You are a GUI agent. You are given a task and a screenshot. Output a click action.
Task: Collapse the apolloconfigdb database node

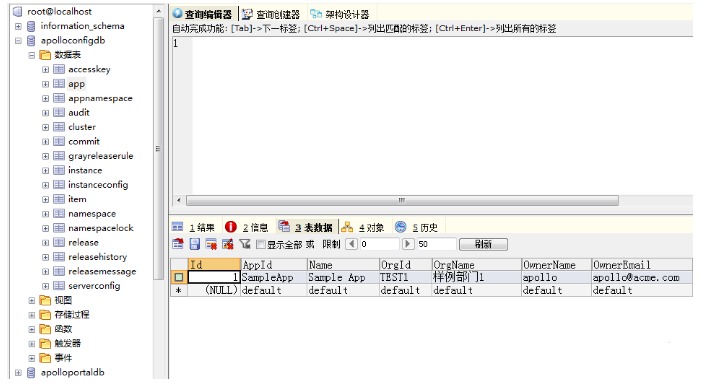pyautogui.click(x=18, y=40)
